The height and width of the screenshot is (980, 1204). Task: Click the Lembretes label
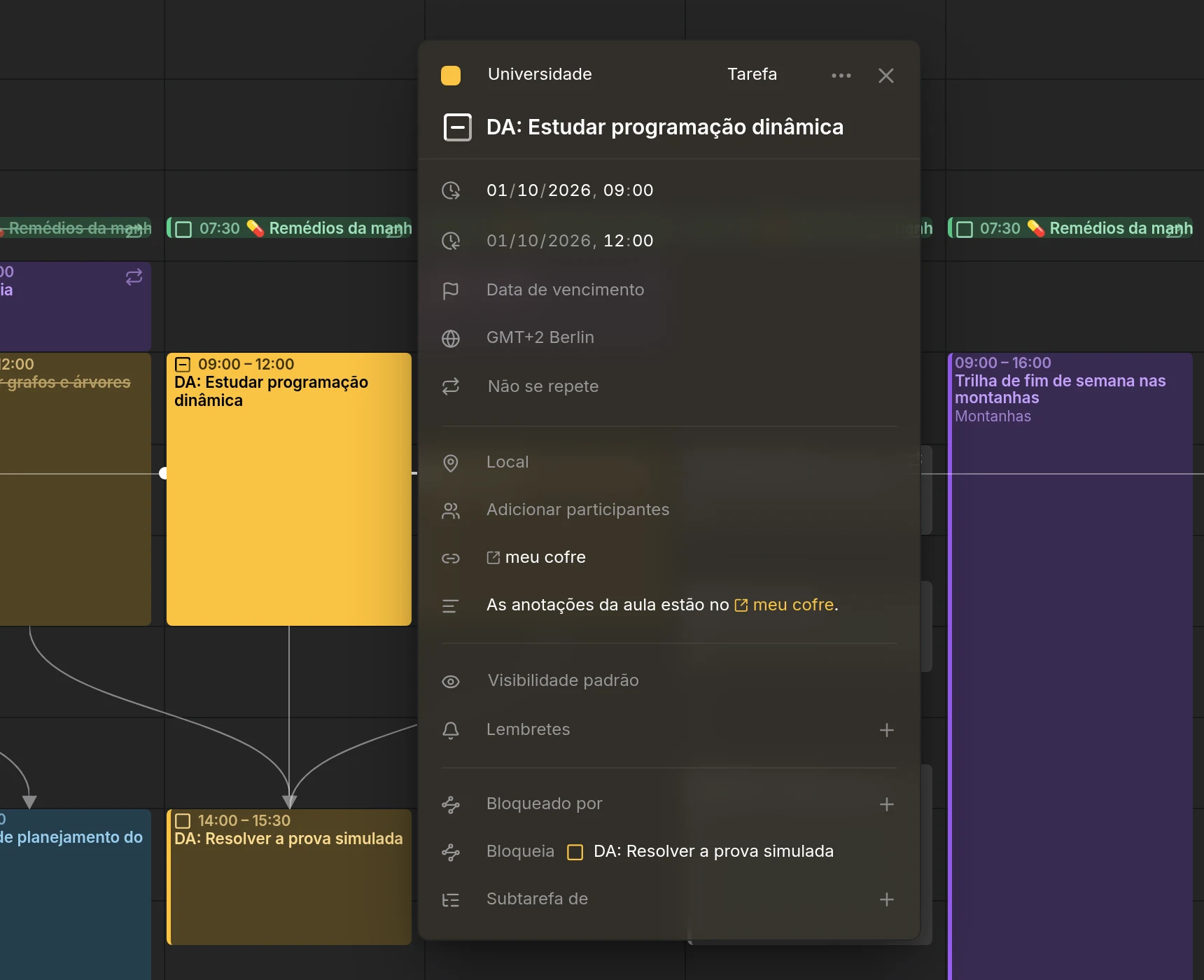528,729
